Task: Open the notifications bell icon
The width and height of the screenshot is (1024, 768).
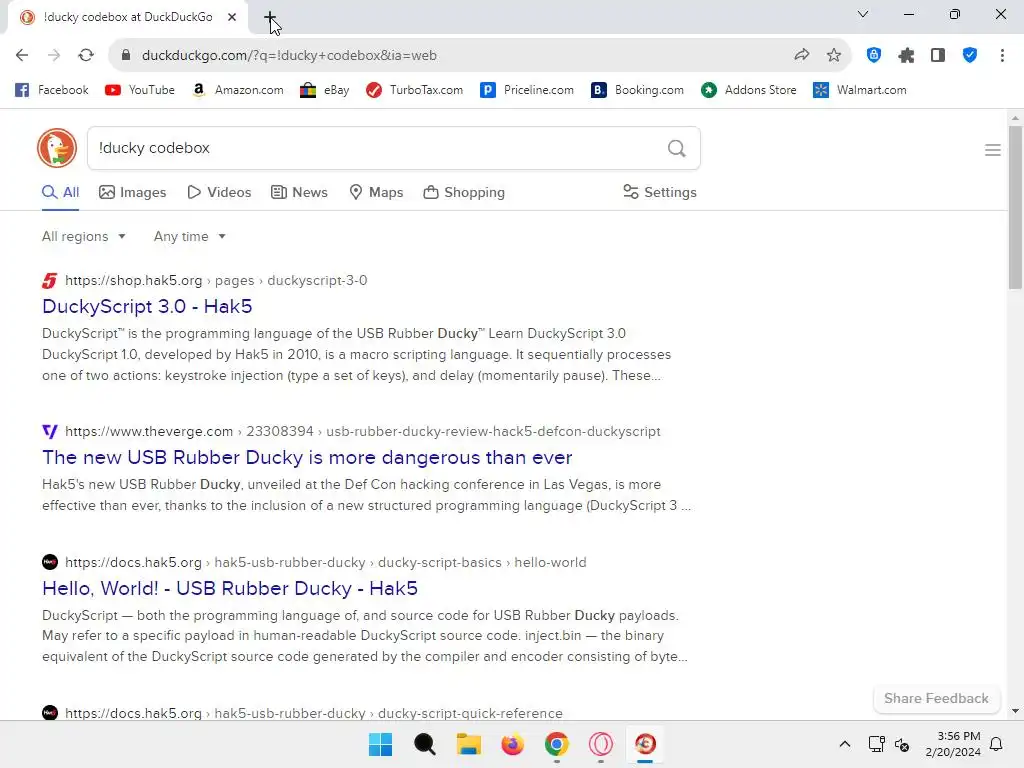Action: pyautogui.click(x=997, y=744)
